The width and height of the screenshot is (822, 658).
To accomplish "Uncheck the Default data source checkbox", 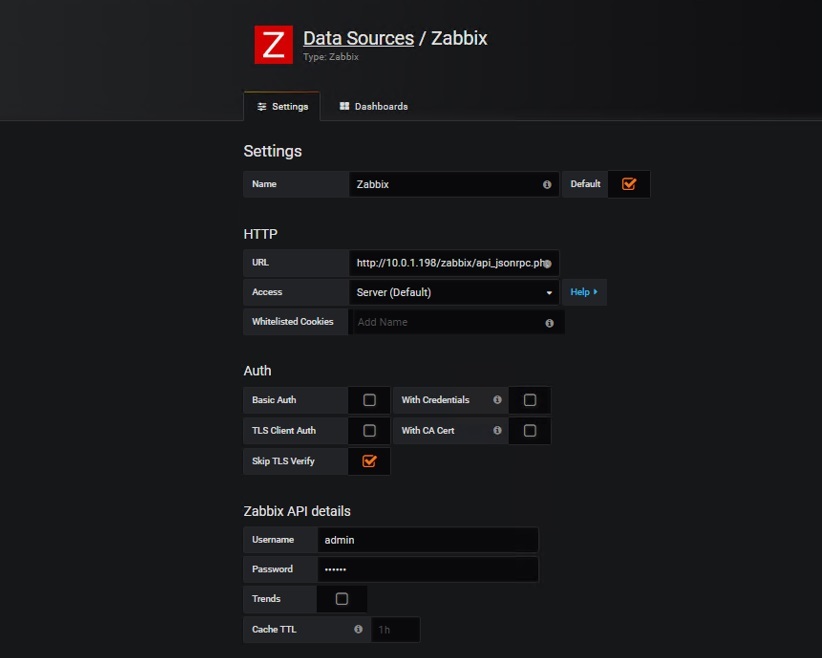I will click(629, 184).
